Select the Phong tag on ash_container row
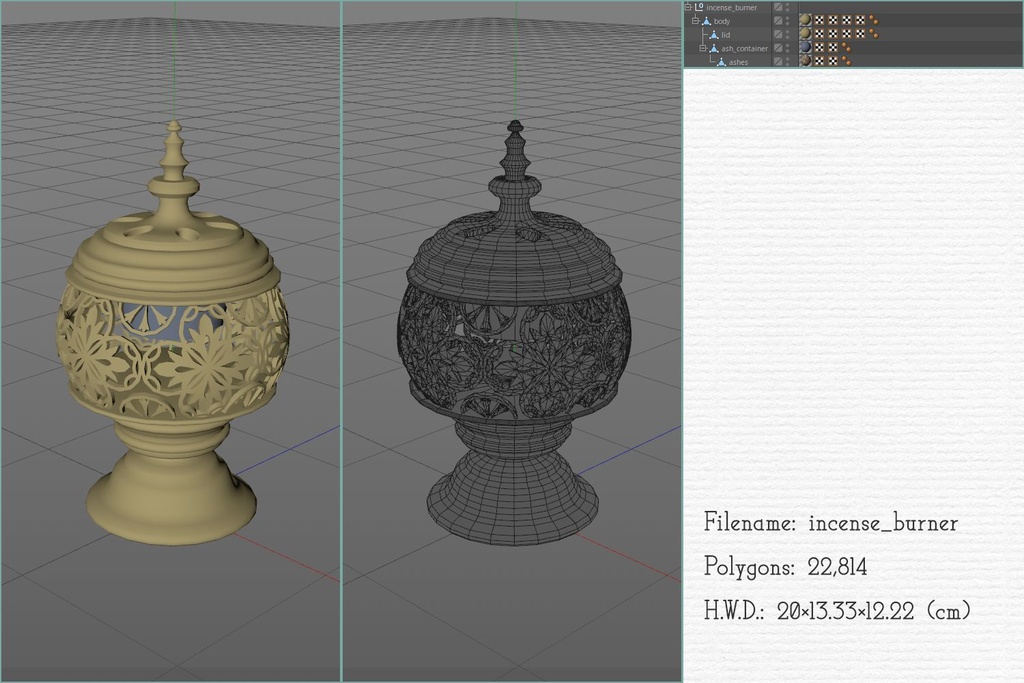This screenshot has width=1024, height=683. click(x=846, y=48)
